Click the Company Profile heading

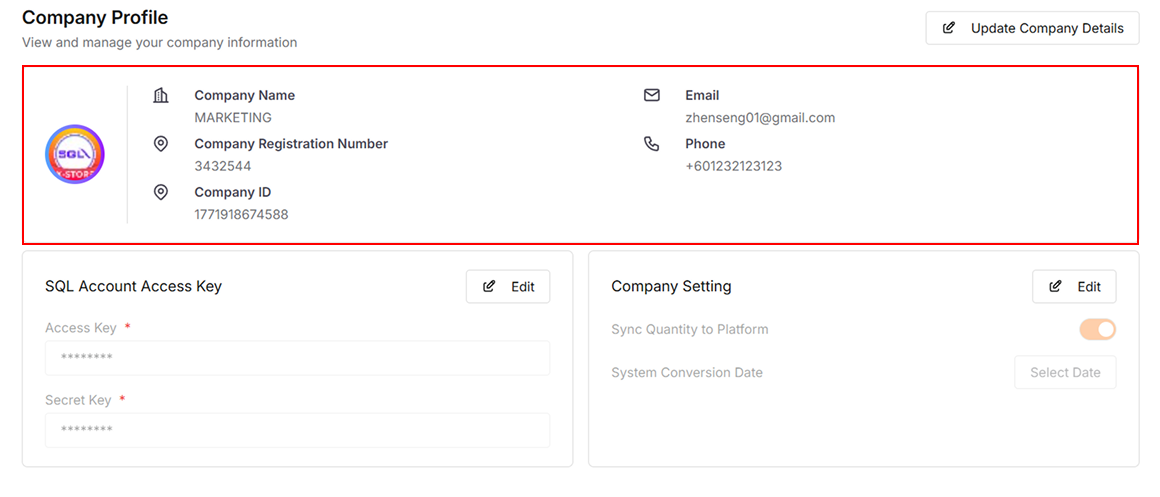tap(95, 17)
